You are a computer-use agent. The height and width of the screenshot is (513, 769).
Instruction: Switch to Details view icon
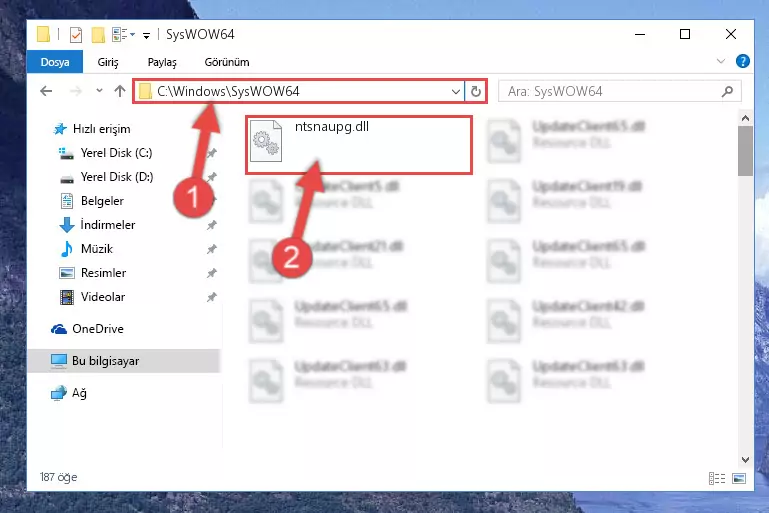coord(717,478)
